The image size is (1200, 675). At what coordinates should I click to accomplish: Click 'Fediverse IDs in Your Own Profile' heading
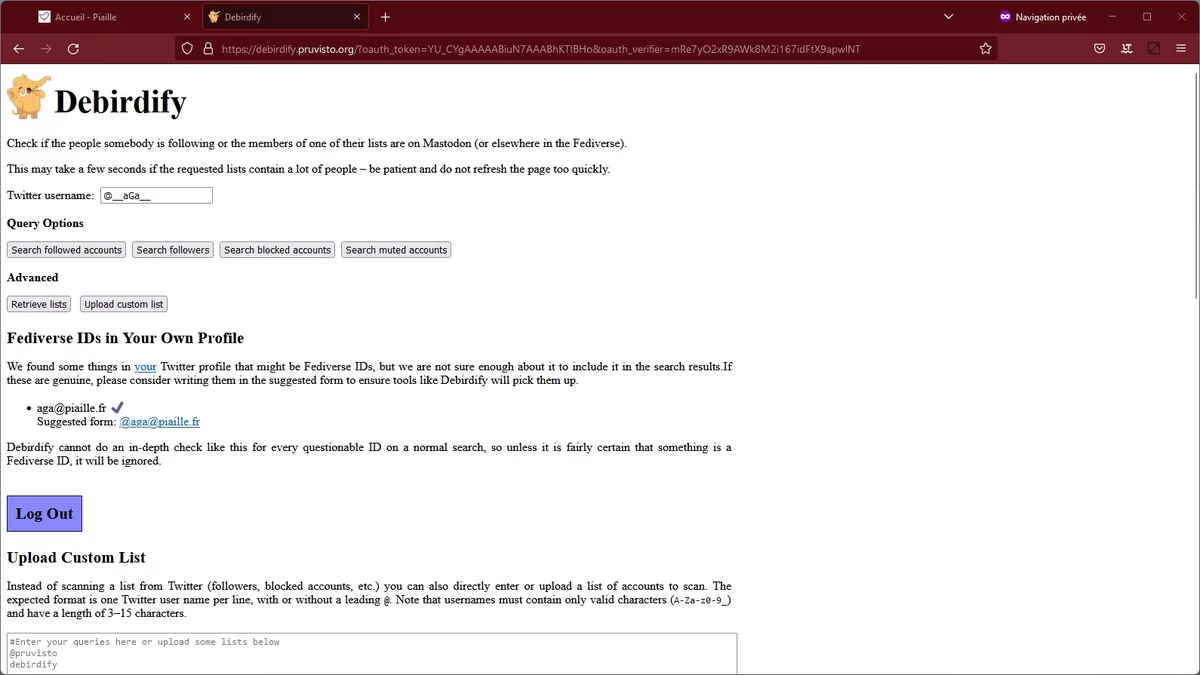point(125,338)
